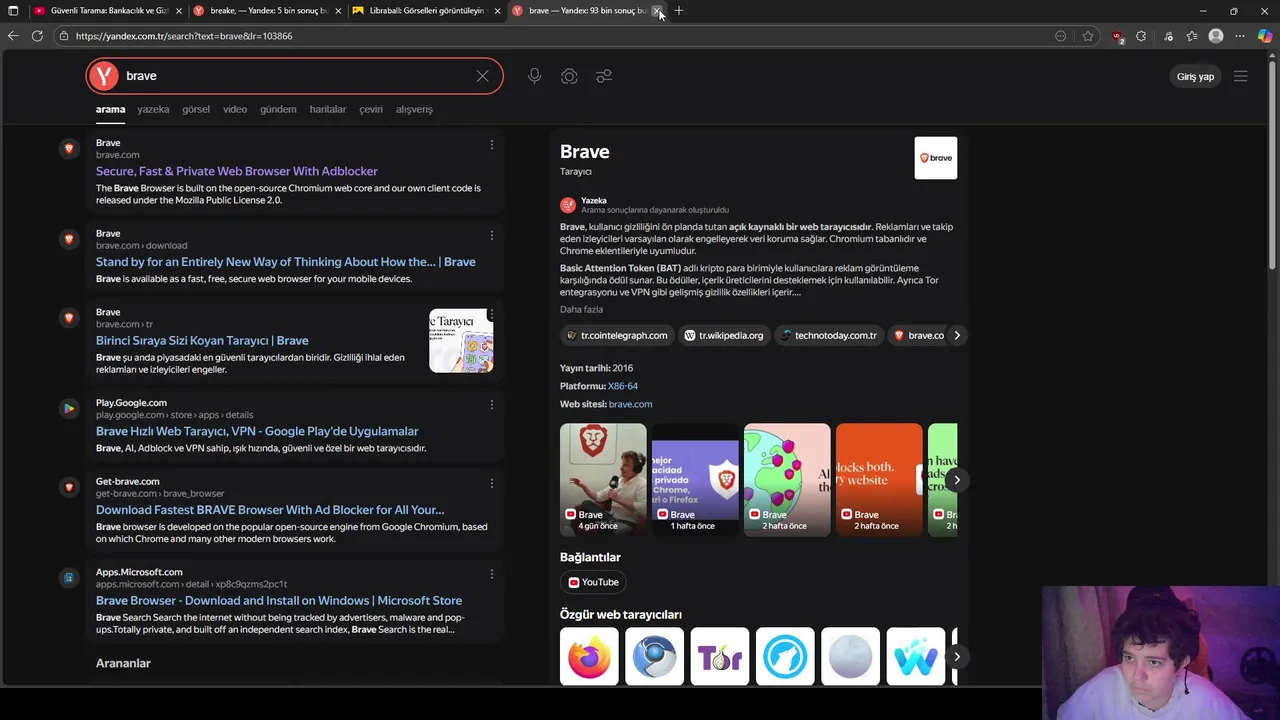
Task: Open search settings sliders icon
Action: point(604,76)
